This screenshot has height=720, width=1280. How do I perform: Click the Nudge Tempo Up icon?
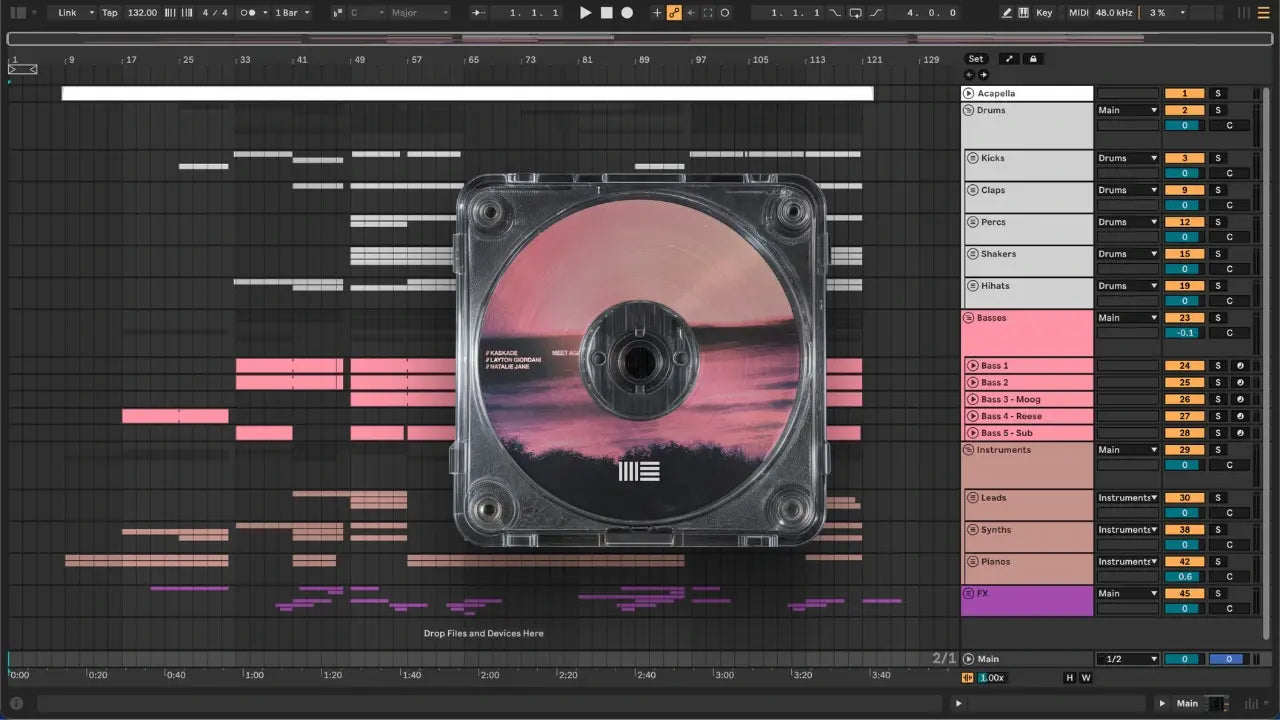coord(185,13)
